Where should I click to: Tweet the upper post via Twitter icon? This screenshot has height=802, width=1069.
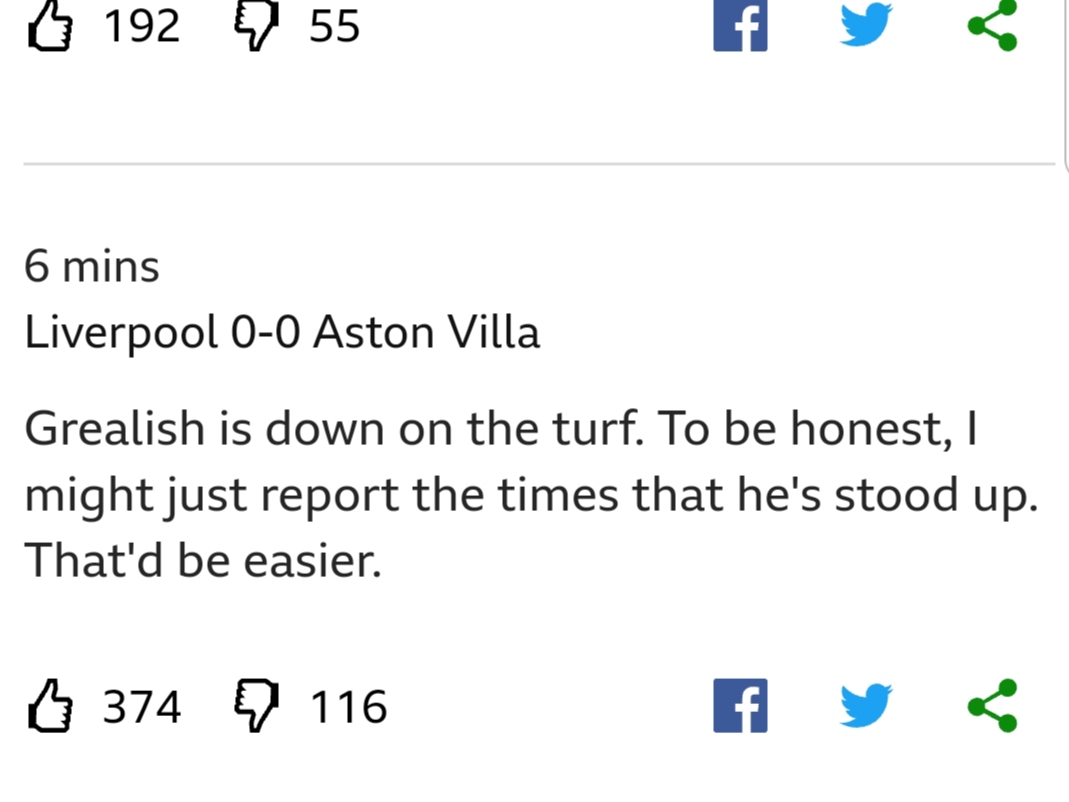(866, 25)
